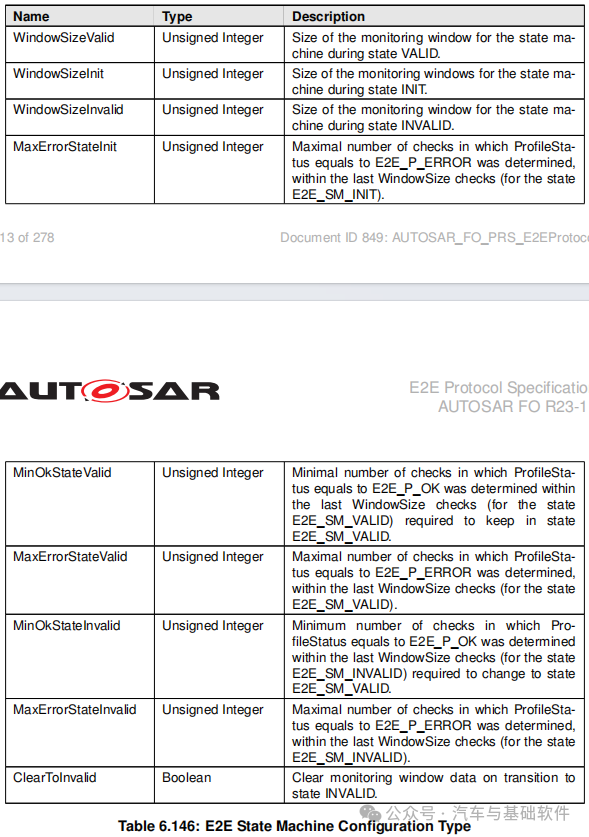
Task: Click the "AUTOSAR FO R23-1" header text
Action: pos(513,407)
